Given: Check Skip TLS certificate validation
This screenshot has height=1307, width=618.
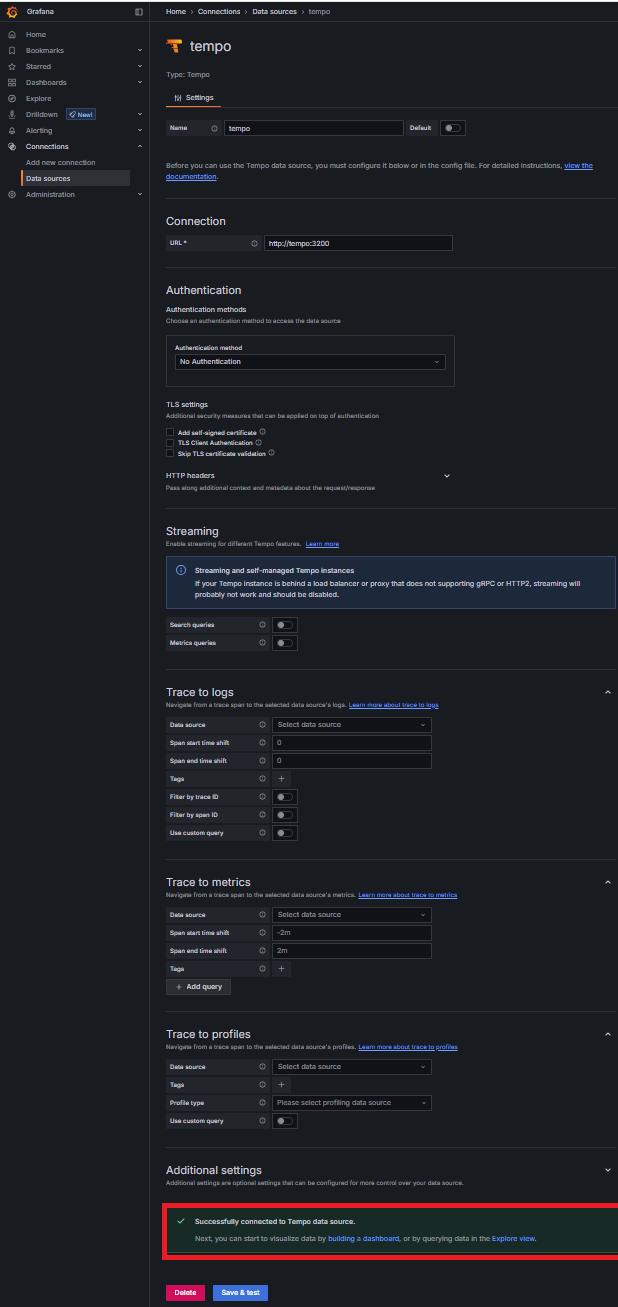Looking at the screenshot, I should click(170, 453).
